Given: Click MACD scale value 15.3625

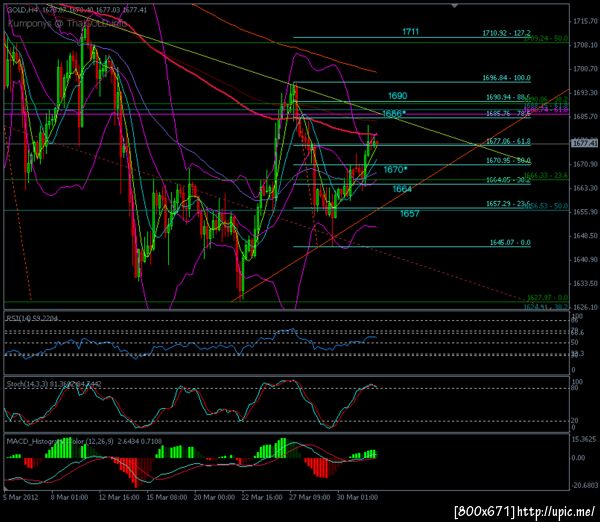Looking at the screenshot, I should [x=584, y=439].
